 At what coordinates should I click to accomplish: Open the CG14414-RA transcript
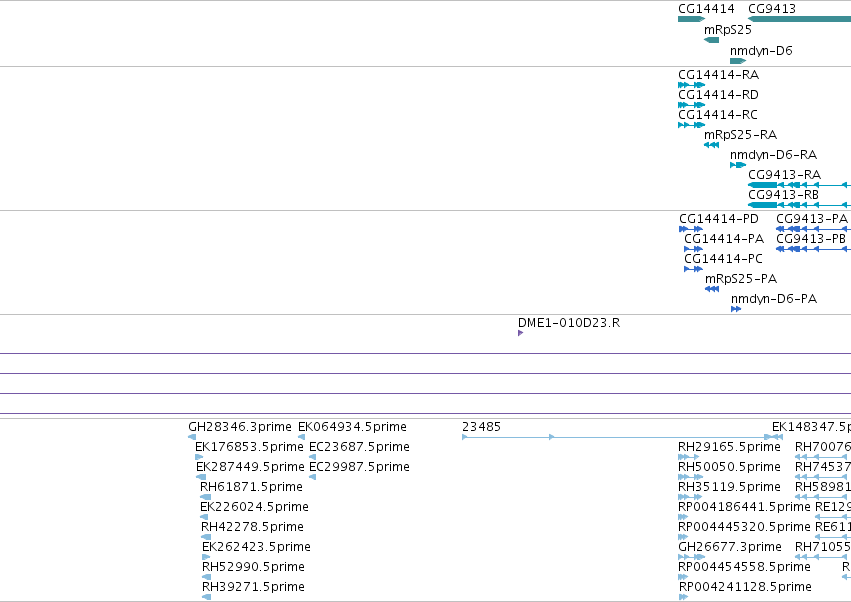691,85
